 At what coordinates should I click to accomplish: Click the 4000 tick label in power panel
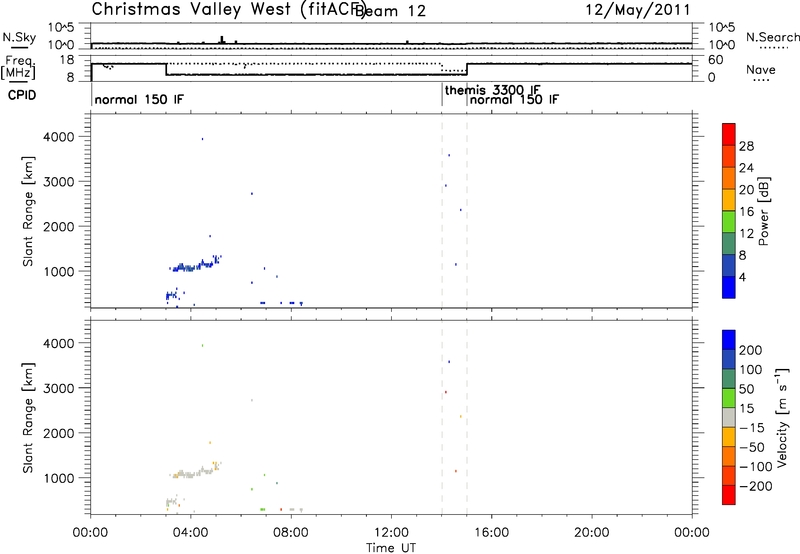59,137
